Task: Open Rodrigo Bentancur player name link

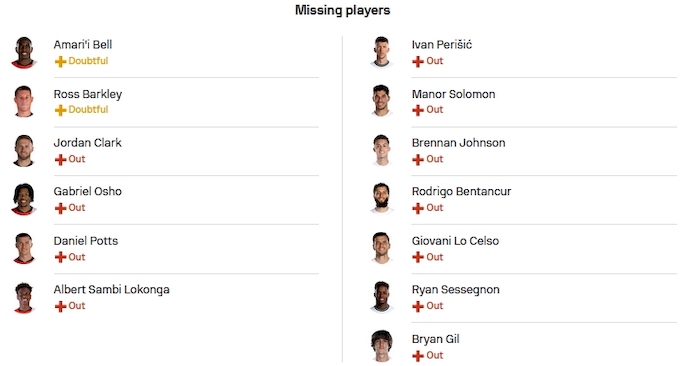Action: tap(461, 191)
